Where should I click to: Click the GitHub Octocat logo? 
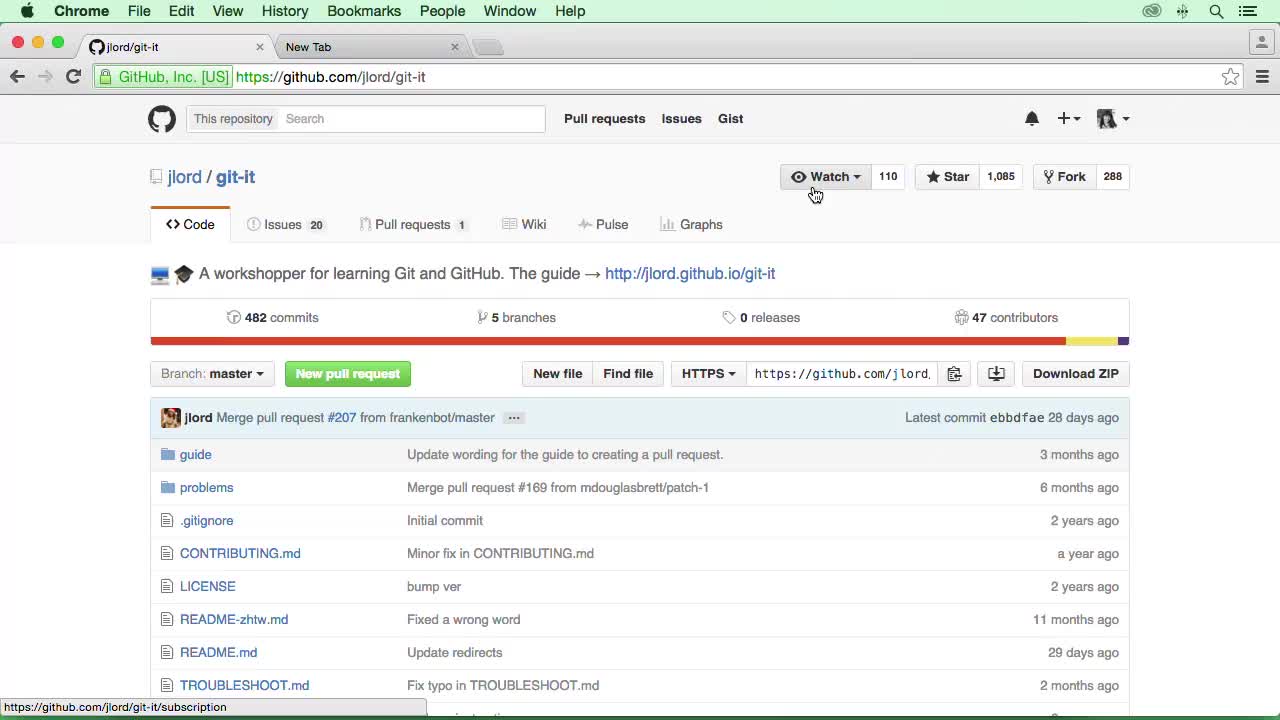coord(162,119)
